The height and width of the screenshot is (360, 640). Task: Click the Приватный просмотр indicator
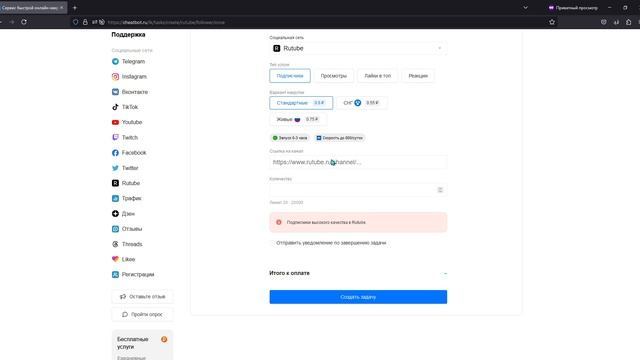pos(573,8)
